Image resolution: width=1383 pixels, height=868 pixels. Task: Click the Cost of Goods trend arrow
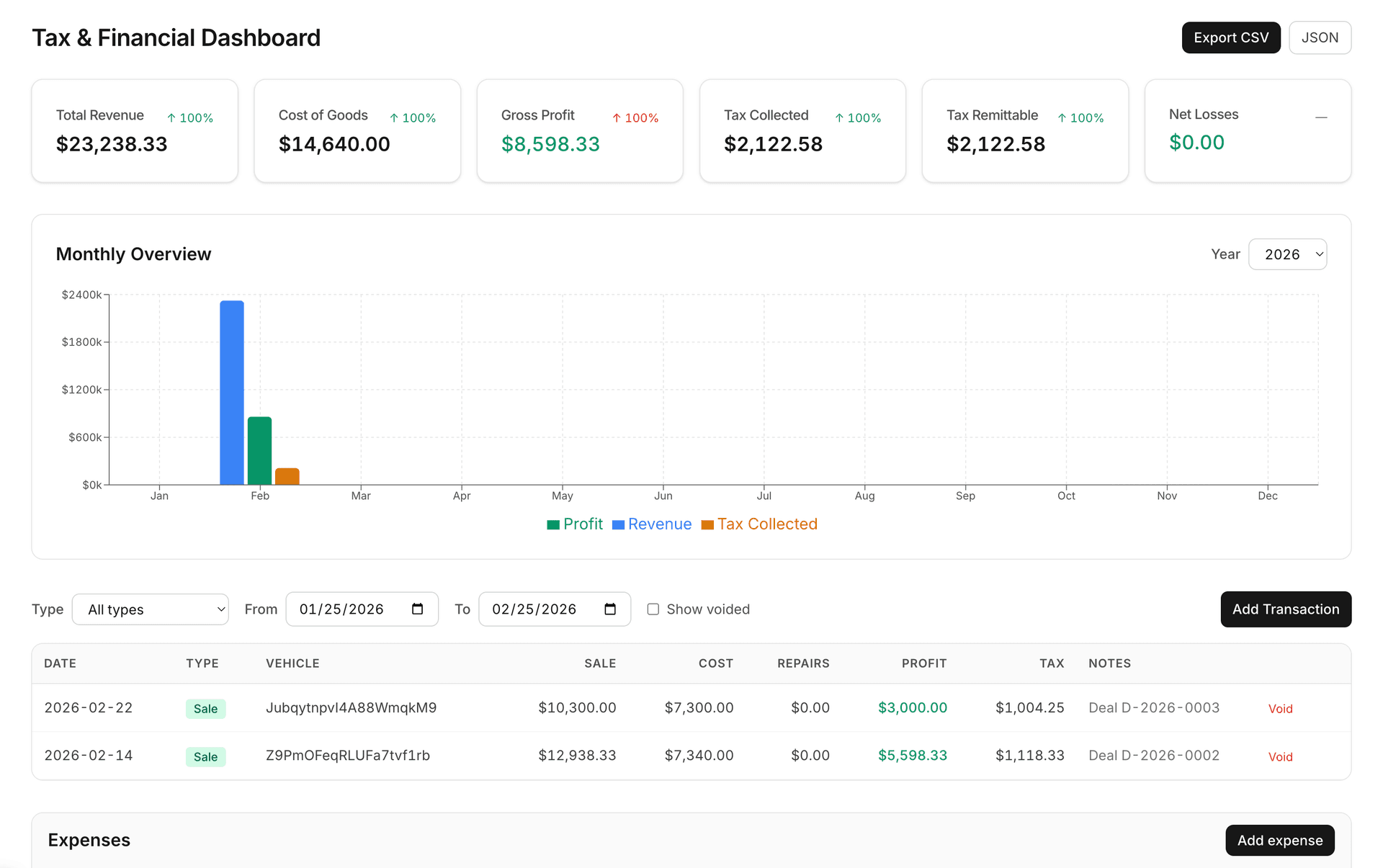pyautogui.click(x=394, y=118)
